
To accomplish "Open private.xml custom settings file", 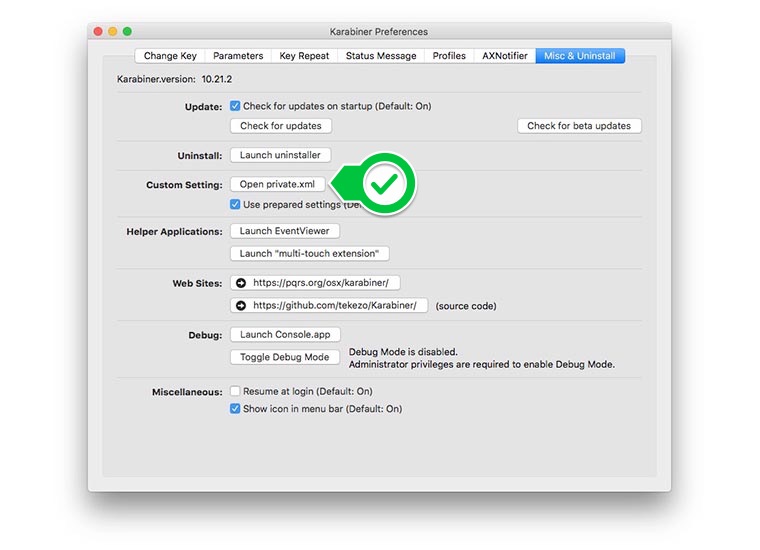I will point(277,184).
